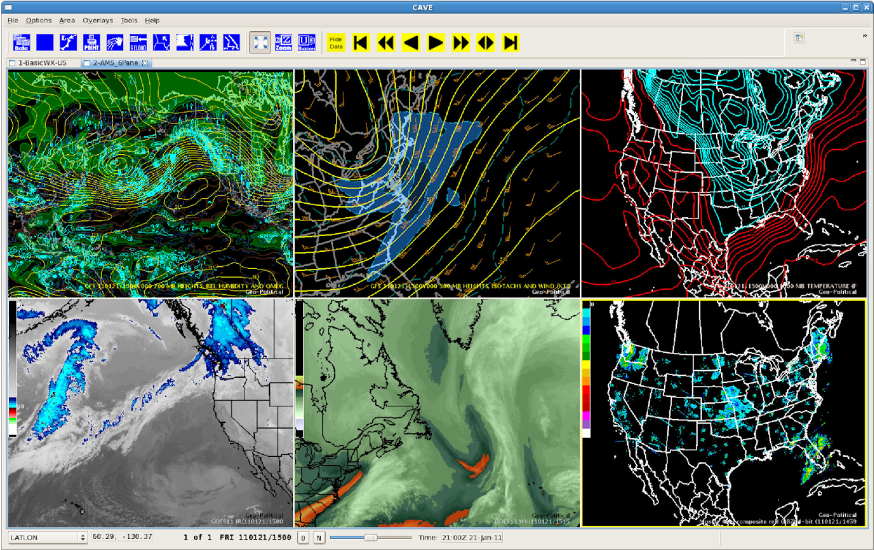This screenshot has height=550, width=874.
Task: Switch to the 1-BasicWX-US tab
Action: tap(42, 63)
